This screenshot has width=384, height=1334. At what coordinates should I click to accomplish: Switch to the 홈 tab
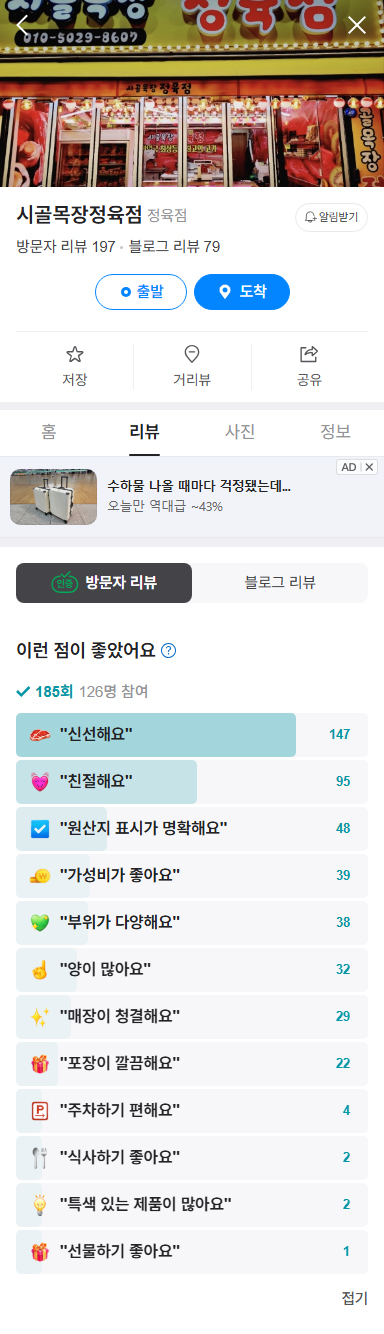[x=48, y=432]
